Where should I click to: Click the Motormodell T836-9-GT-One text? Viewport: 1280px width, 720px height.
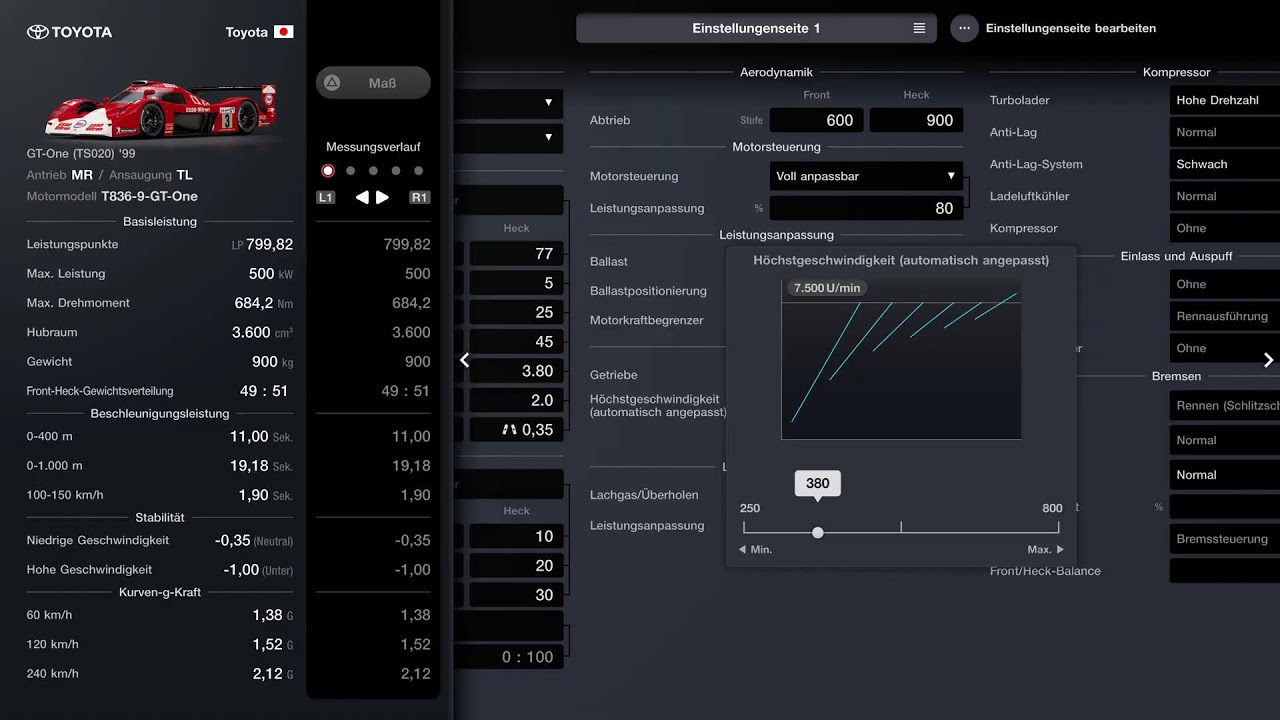tap(149, 196)
